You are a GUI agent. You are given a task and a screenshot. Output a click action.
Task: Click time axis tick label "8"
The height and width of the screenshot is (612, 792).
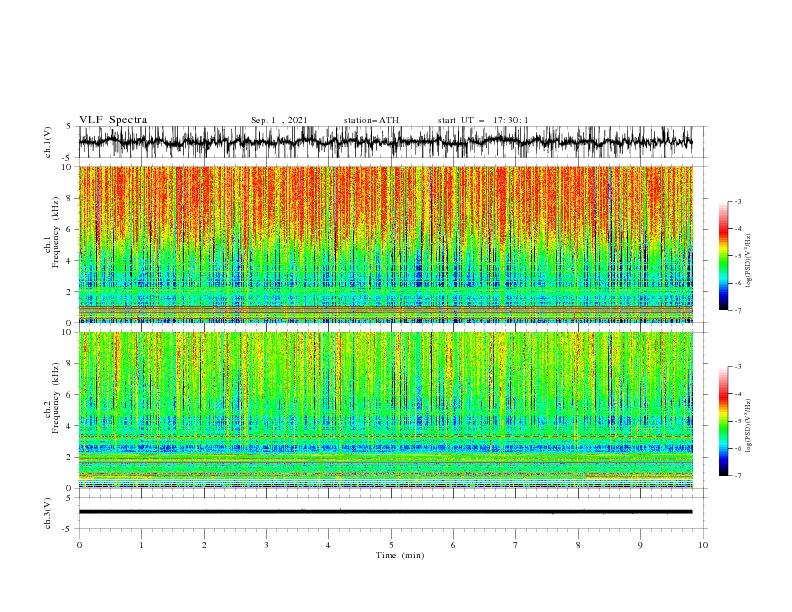pyautogui.click(x=578, y=545)
